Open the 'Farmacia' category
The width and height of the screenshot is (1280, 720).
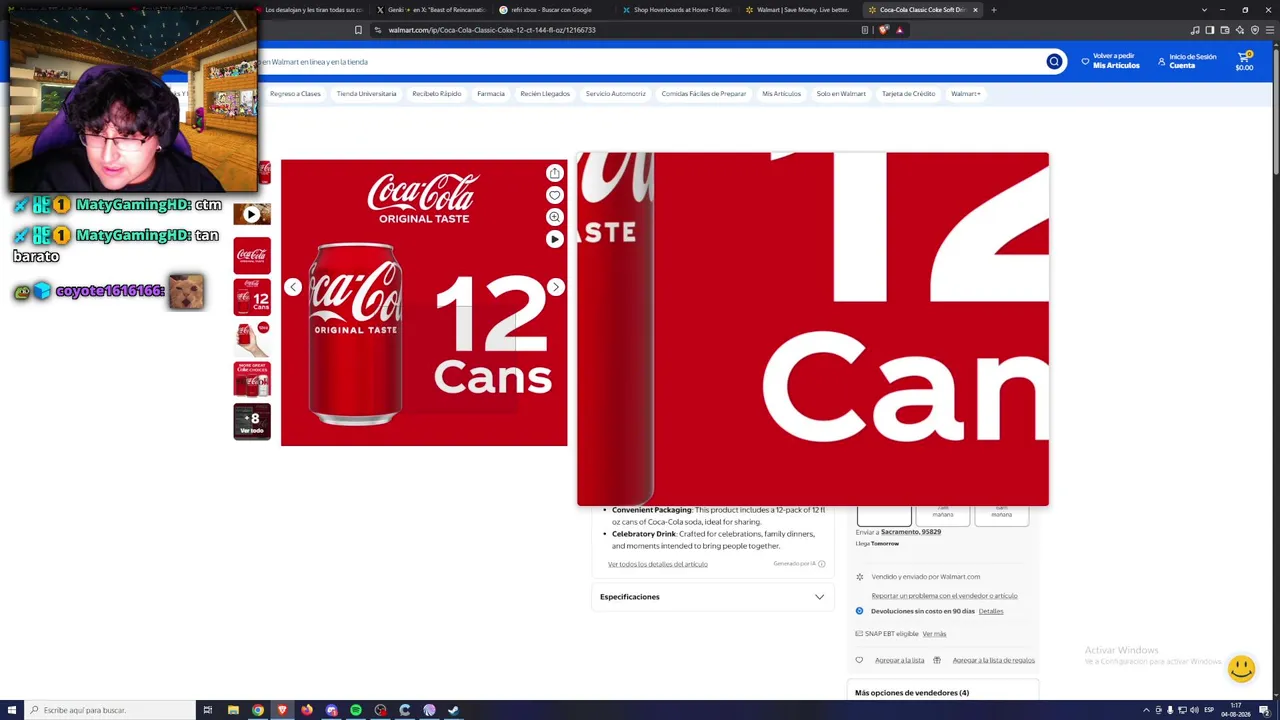click(x=491, y=94)
